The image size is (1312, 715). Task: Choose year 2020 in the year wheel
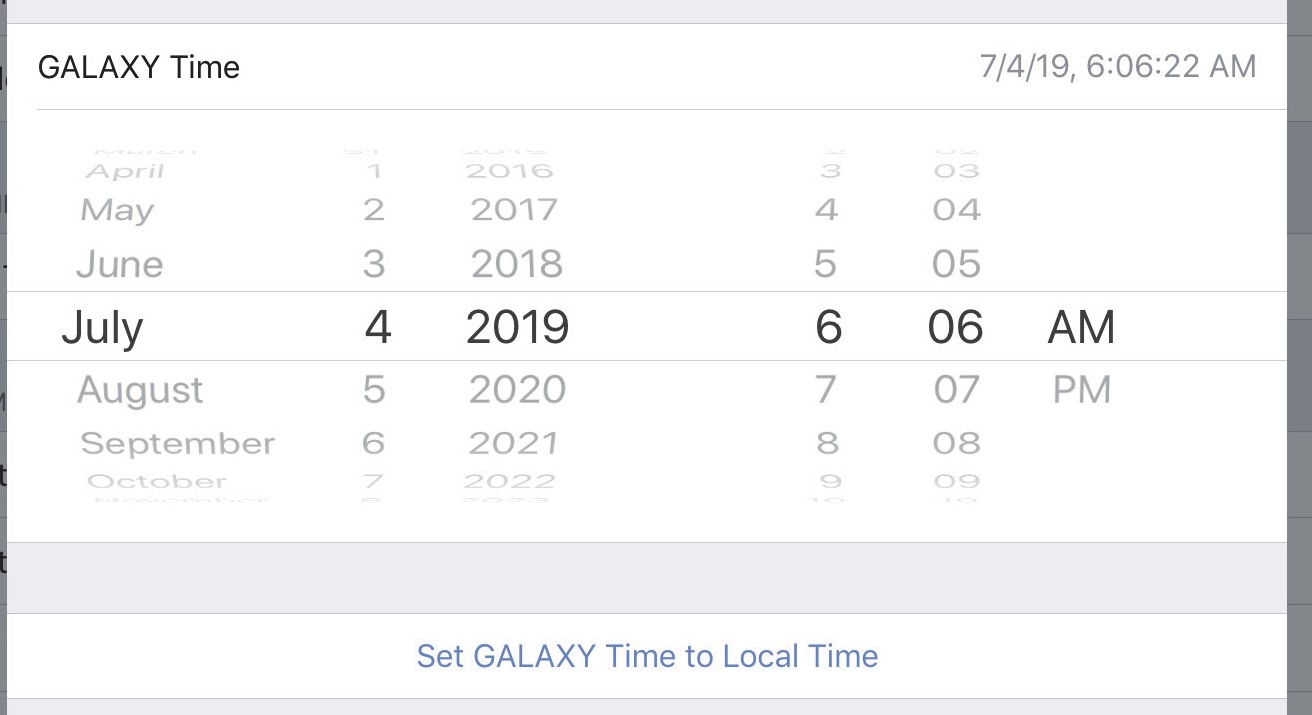pyautogui.click(x=517, y=389)
